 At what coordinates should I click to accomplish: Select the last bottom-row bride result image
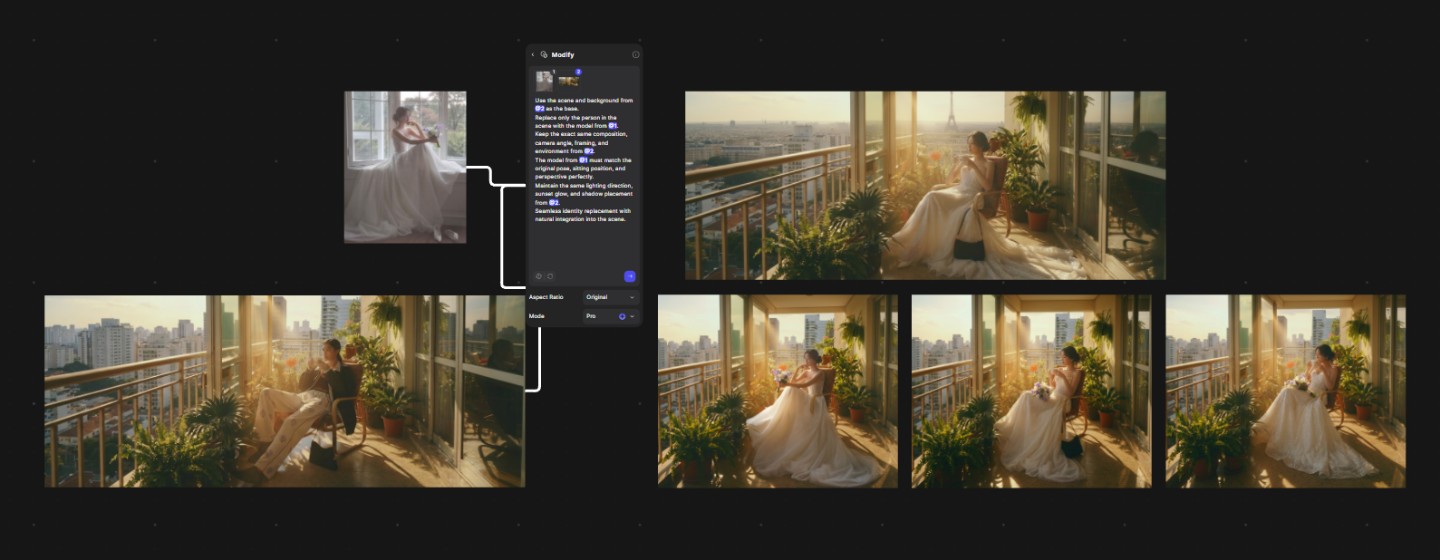1286,391
